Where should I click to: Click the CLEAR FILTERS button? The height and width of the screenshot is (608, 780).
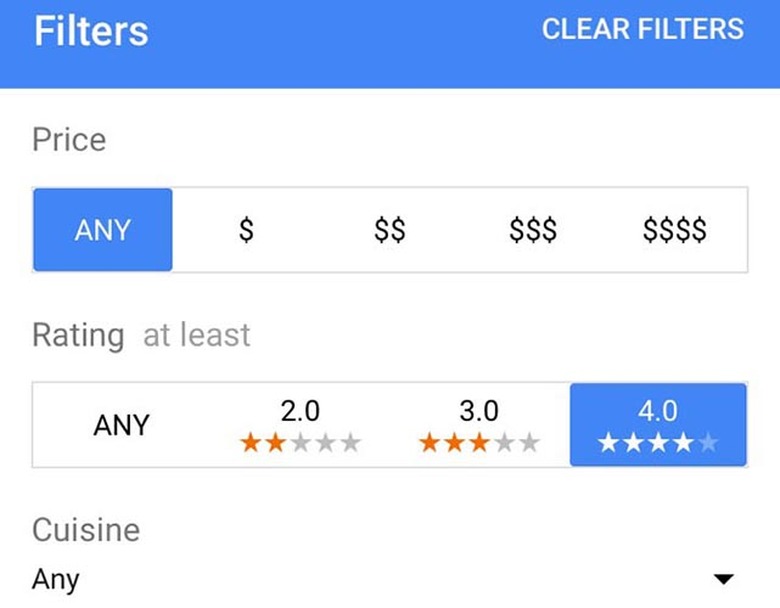click(x=642, y=29)
